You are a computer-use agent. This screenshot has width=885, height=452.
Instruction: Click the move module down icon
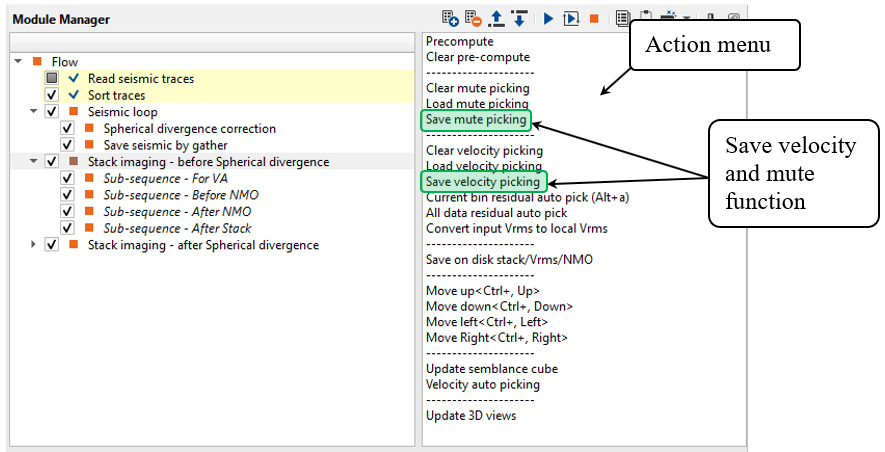(x=518, y=18)
